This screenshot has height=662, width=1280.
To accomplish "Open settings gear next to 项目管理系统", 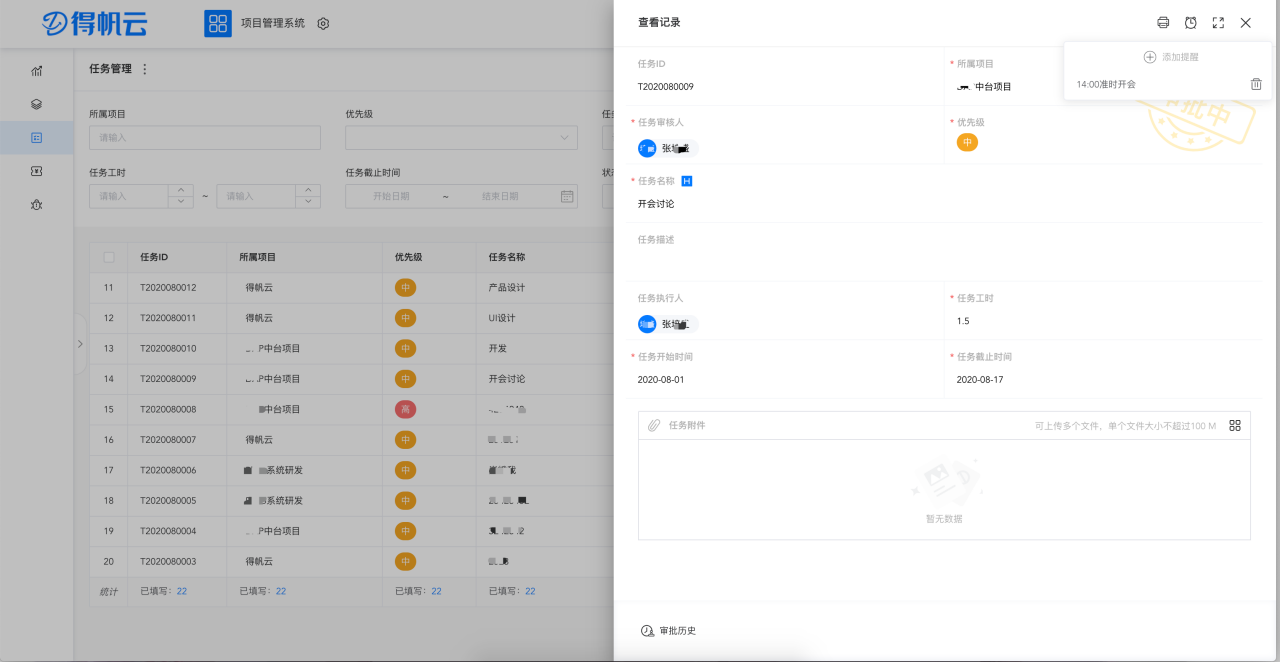I will [323, 23].
